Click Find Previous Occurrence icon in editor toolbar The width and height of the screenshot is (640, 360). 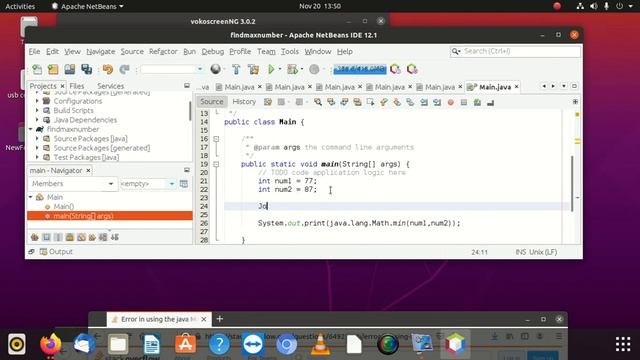331,102
